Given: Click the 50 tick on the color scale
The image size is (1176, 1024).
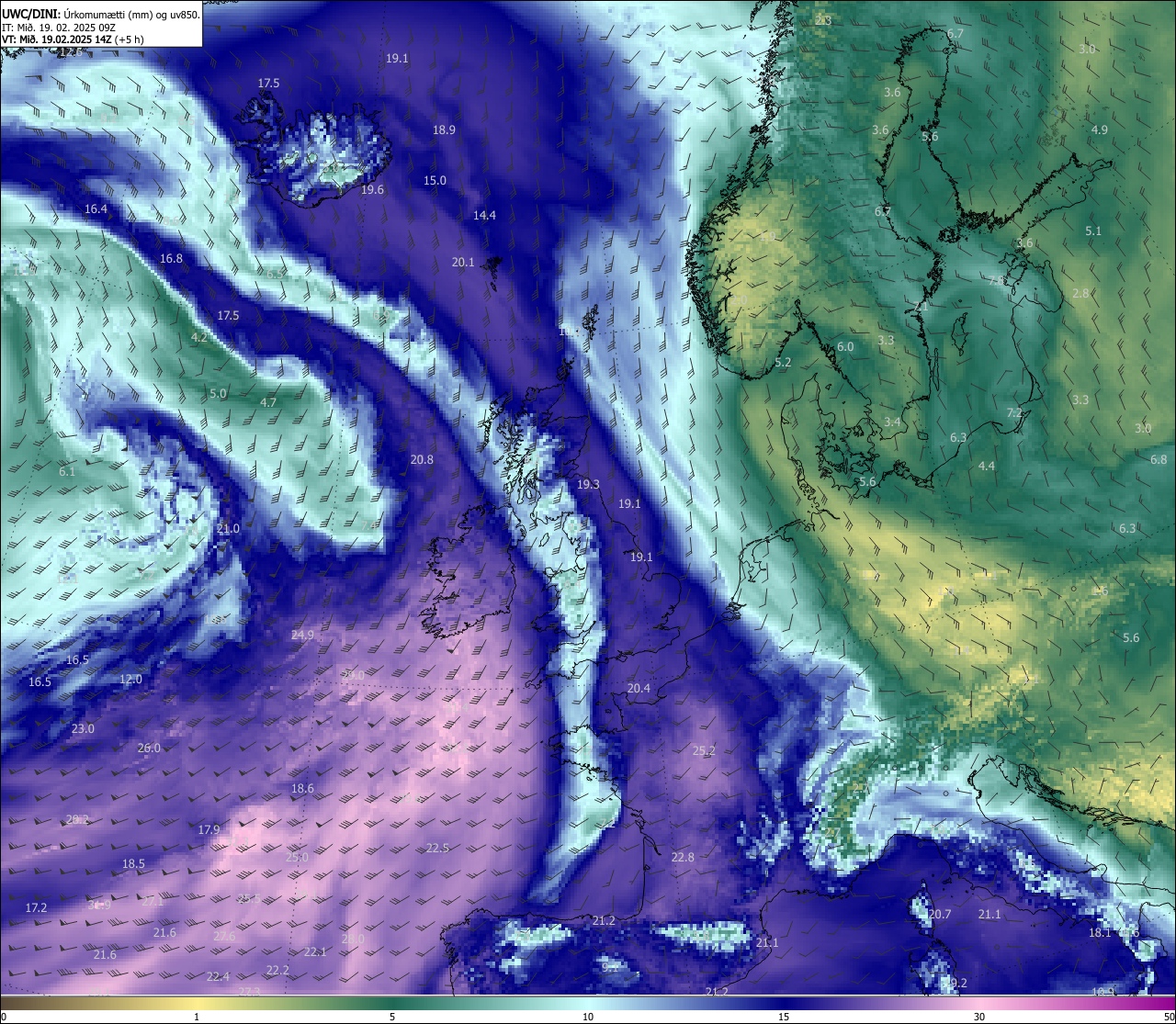Looking at the screenshot, I should 1169,1017.
